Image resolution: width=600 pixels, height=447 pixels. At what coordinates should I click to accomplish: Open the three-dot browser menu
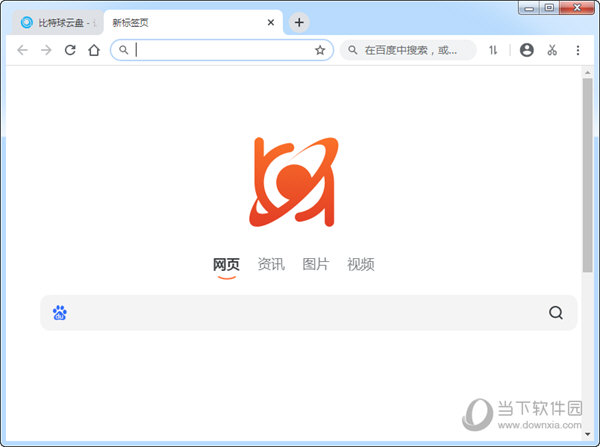[x=578, y=50]
